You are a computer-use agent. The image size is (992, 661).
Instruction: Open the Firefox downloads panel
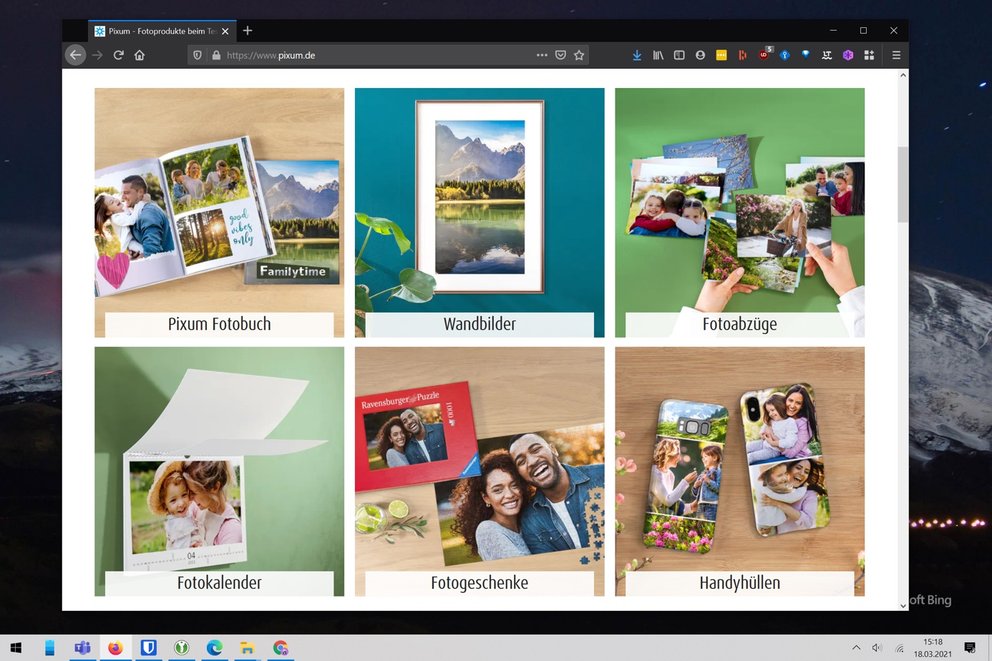[637, 55]
